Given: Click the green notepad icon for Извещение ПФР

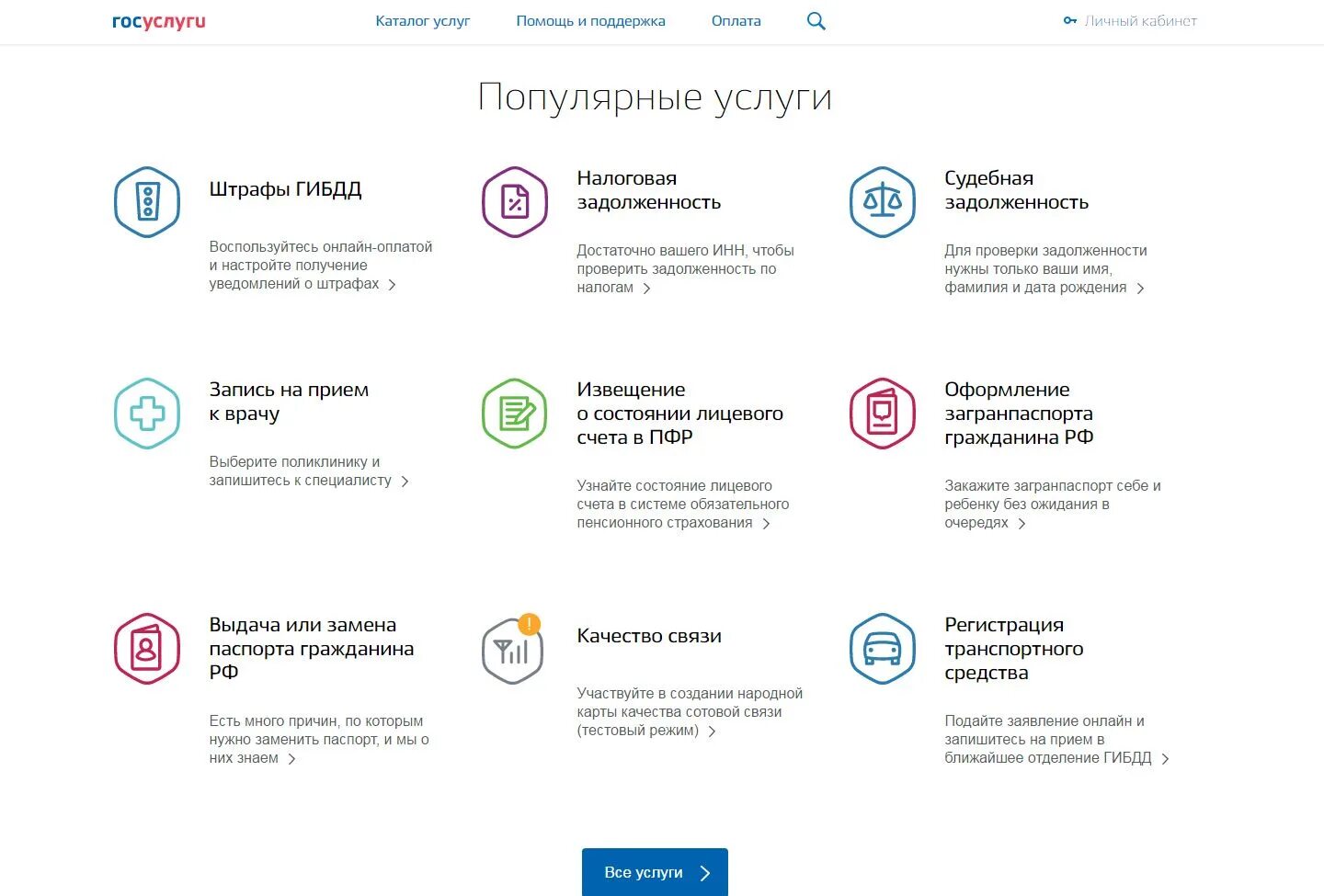Looking at the screenshot, I should (x=515, y=414).
